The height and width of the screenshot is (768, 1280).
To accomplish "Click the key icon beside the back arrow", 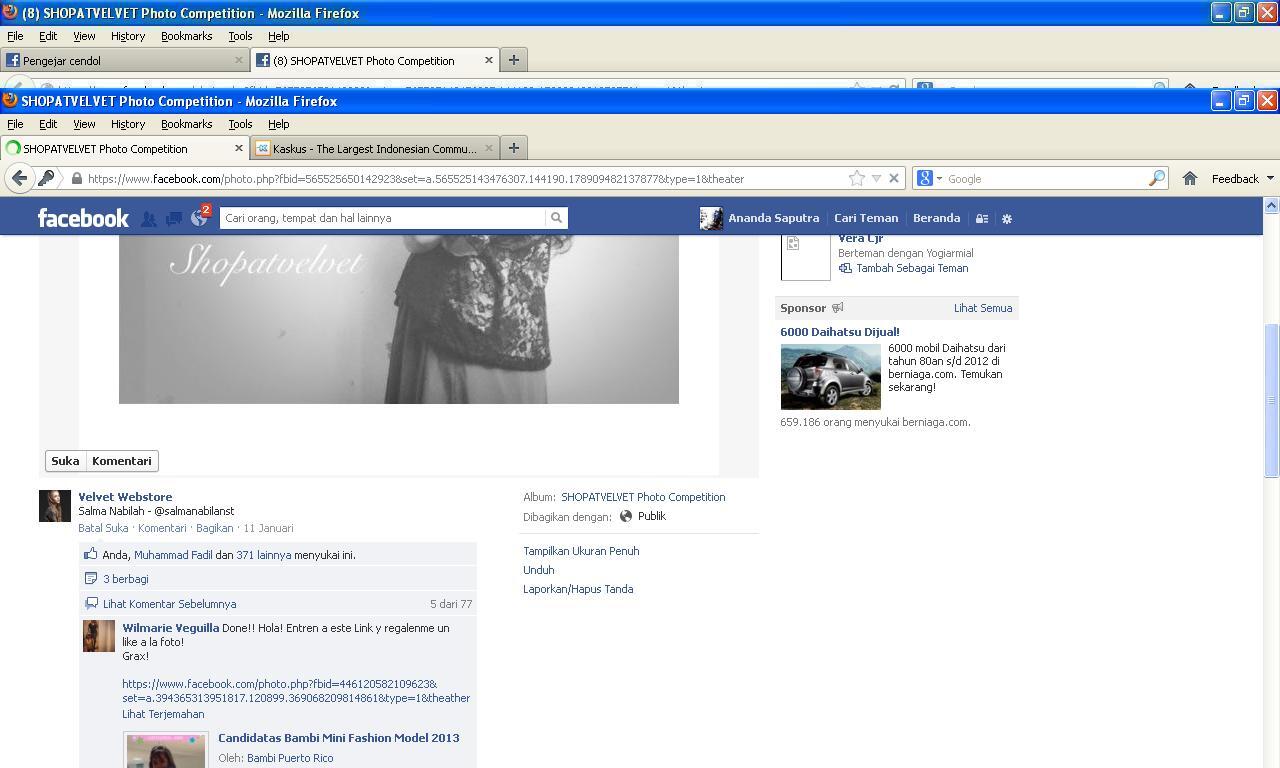I will tap(46, 178).
